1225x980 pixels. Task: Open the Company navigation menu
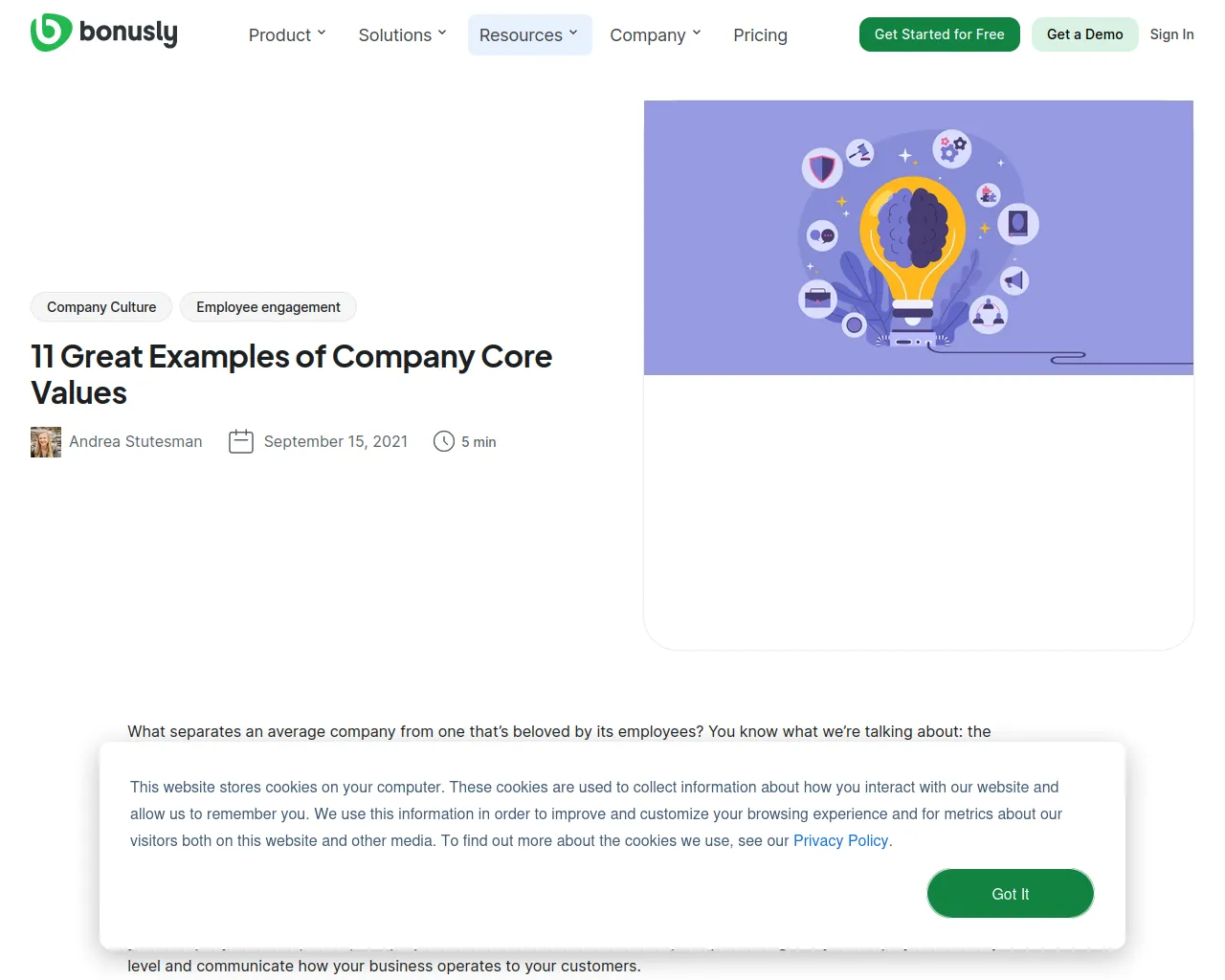coord(656,35)
